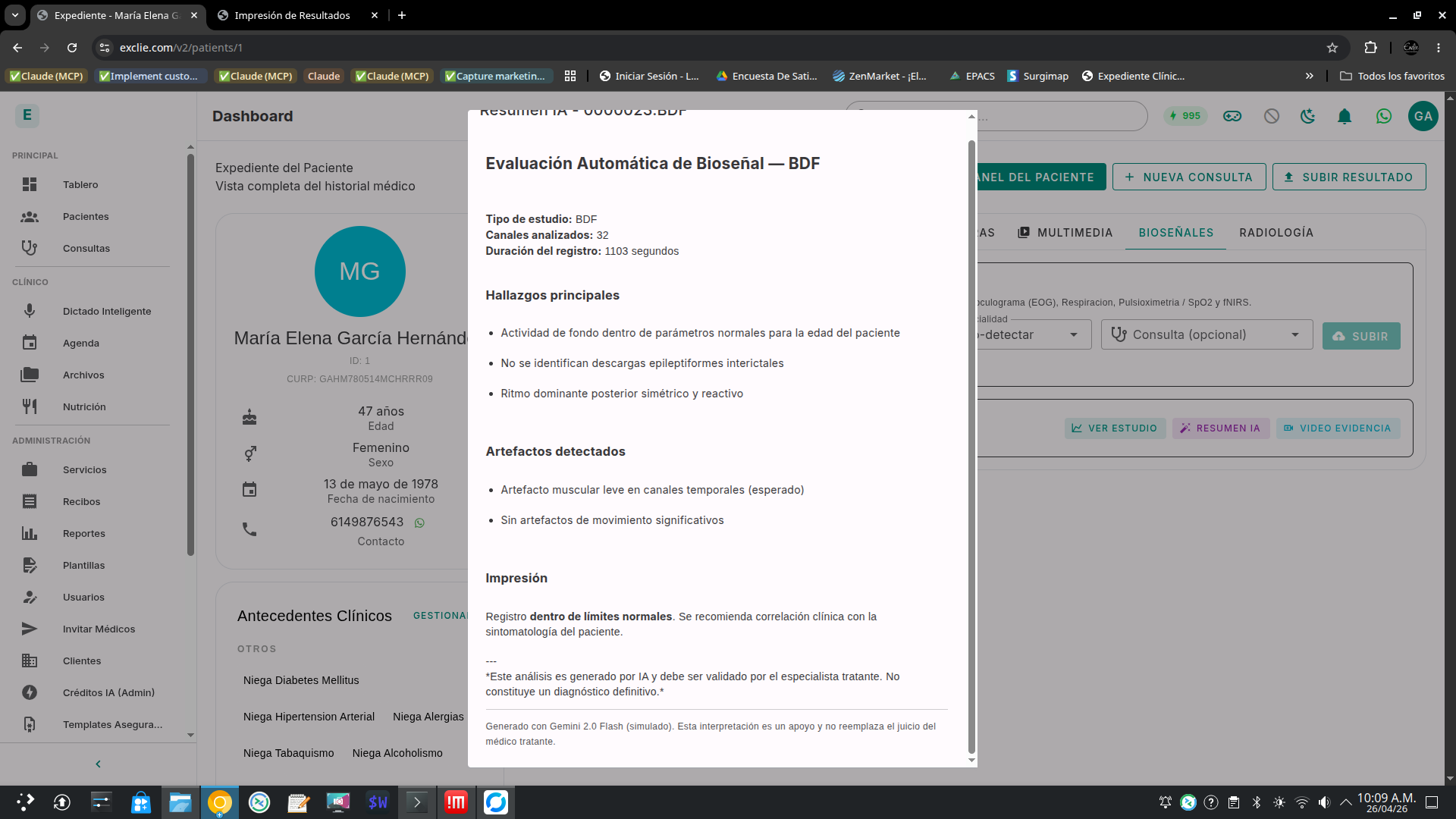The height and width of the screenshot is (819, 1456).
Task: Open the WhatsApp icon in the header
Action: click(x=1383, y=116)
